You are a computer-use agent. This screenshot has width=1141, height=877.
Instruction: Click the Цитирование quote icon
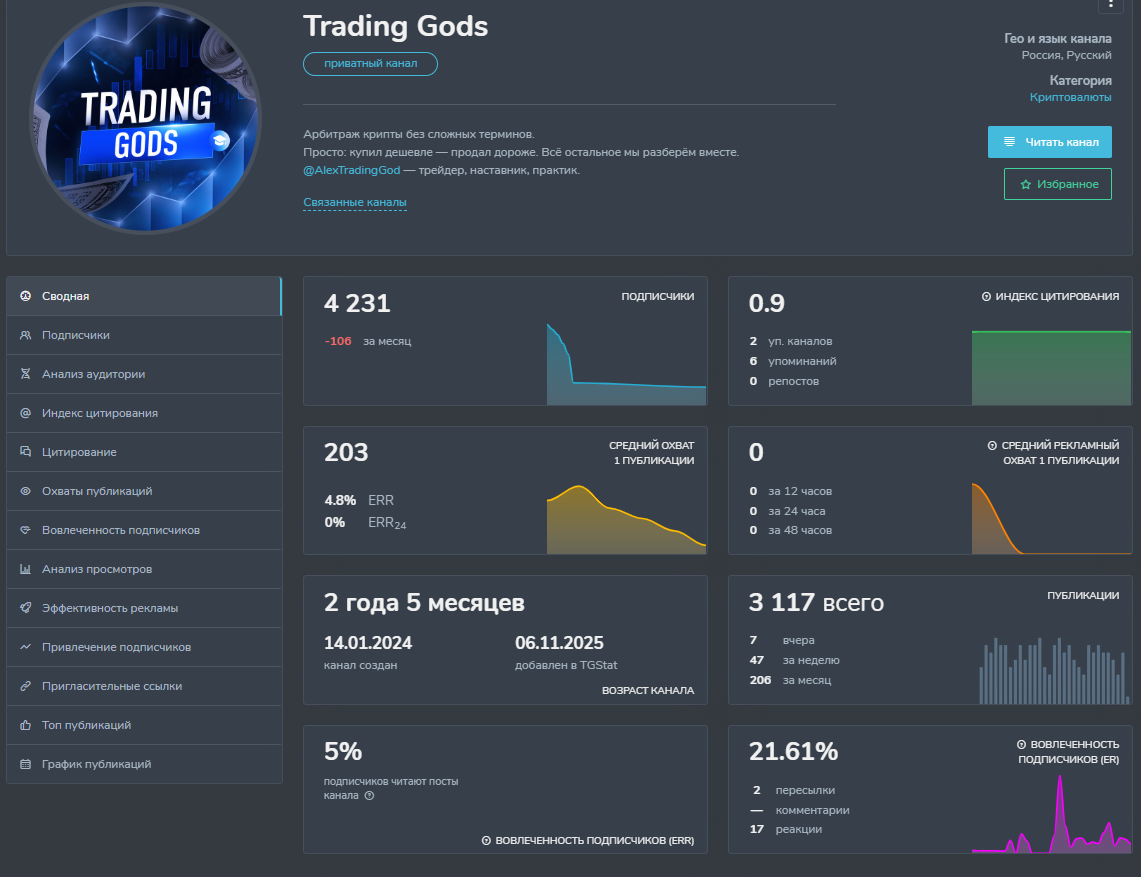(25, 452)
